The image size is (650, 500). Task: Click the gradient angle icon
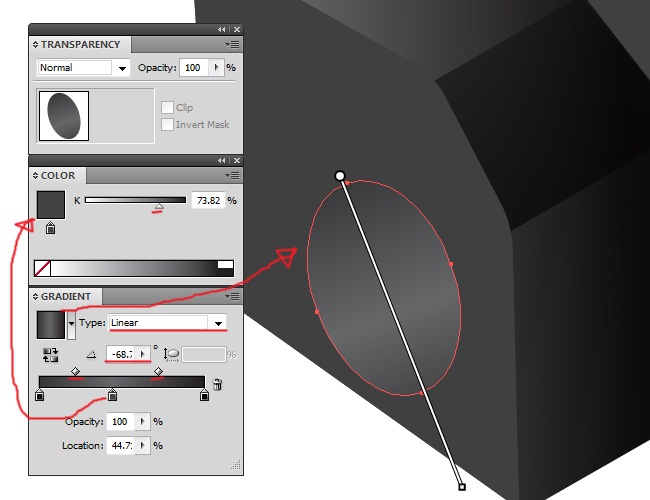pyautogui.click(x=92, y=354)
